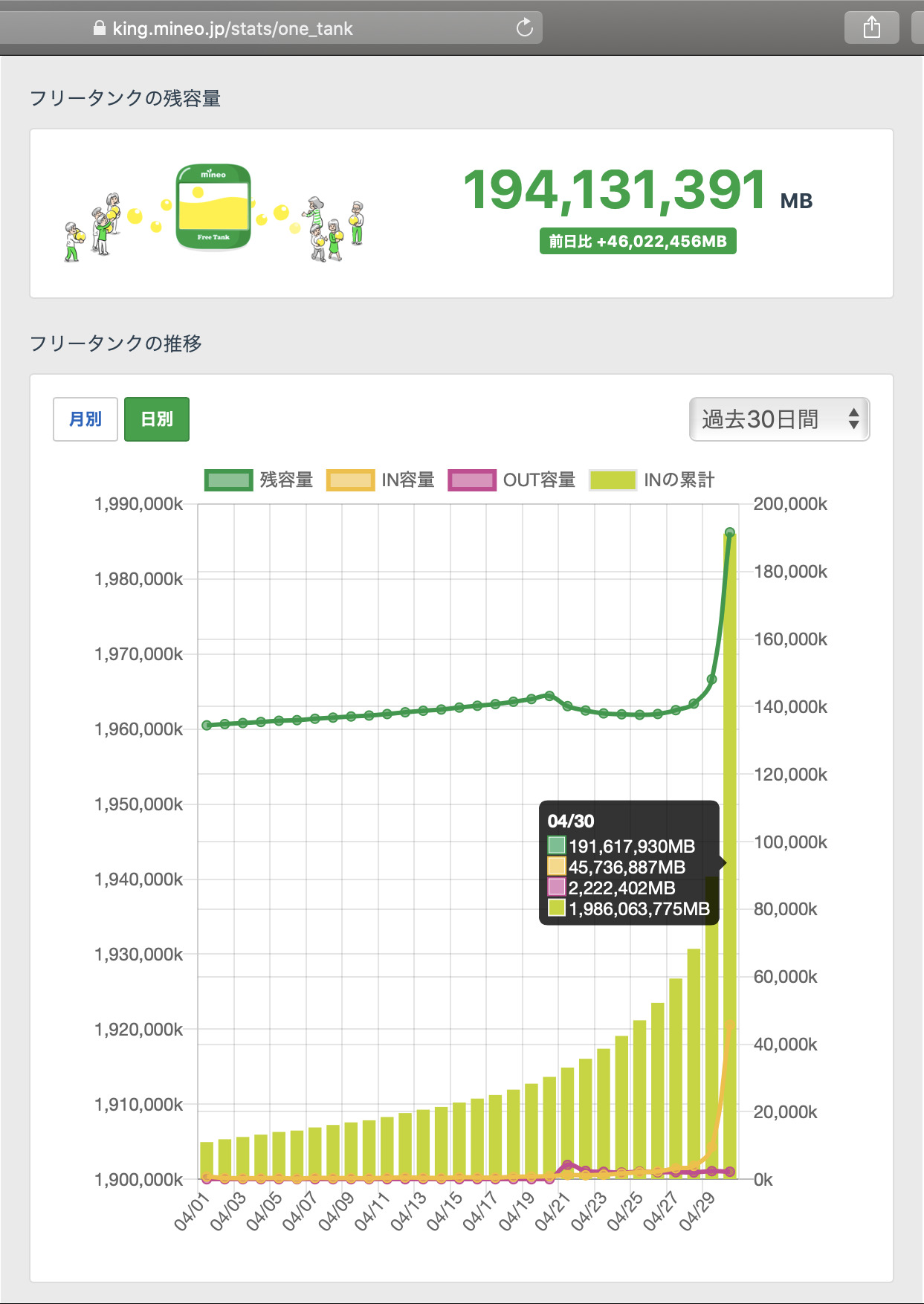Toggle the OUT容量 legend series
Screen dimensions: 924x1304
click(x=511, y=480)
